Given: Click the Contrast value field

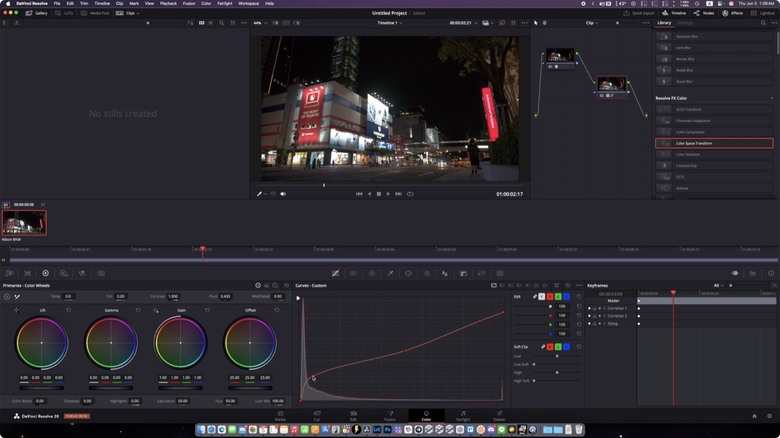Looking at the screenshot, I should click(x=173, y=296).
